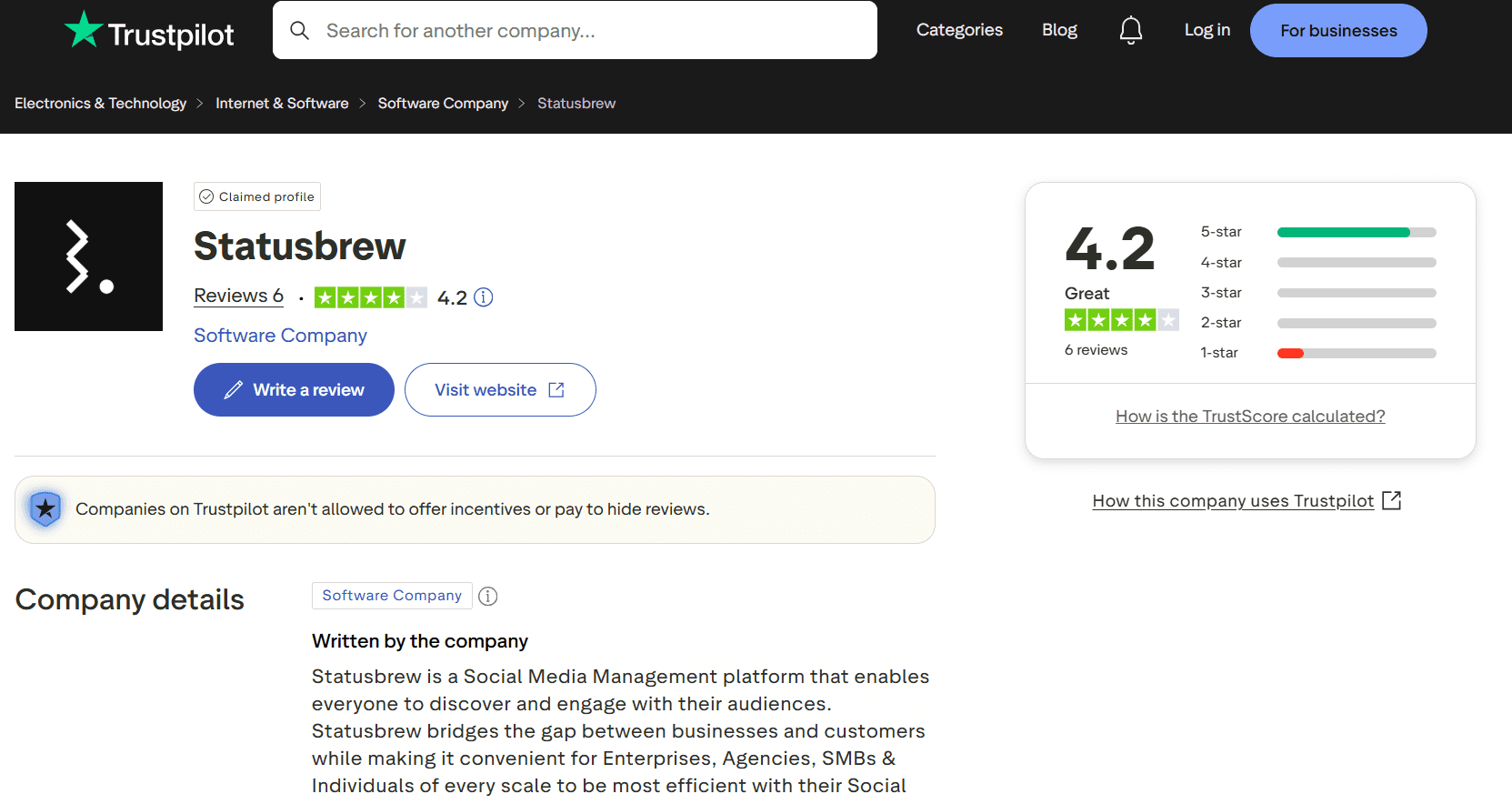
Task: Click the shield star icon in incentives notice
Action: click(x=45, y=509)
